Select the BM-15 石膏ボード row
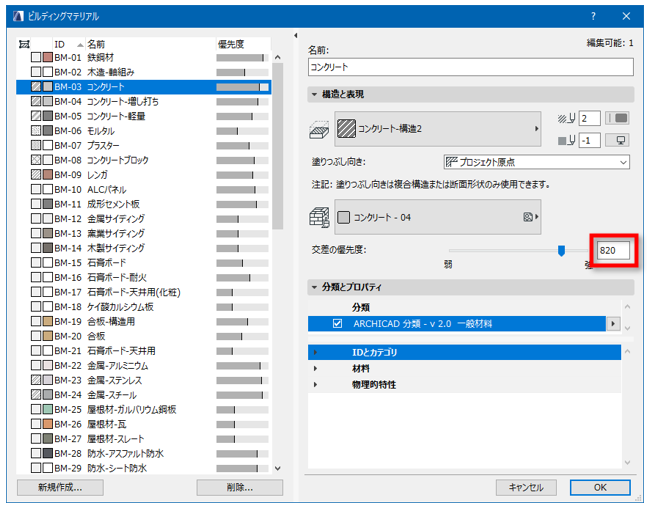Screen dimensions: 653x512 tap(144, 262)
